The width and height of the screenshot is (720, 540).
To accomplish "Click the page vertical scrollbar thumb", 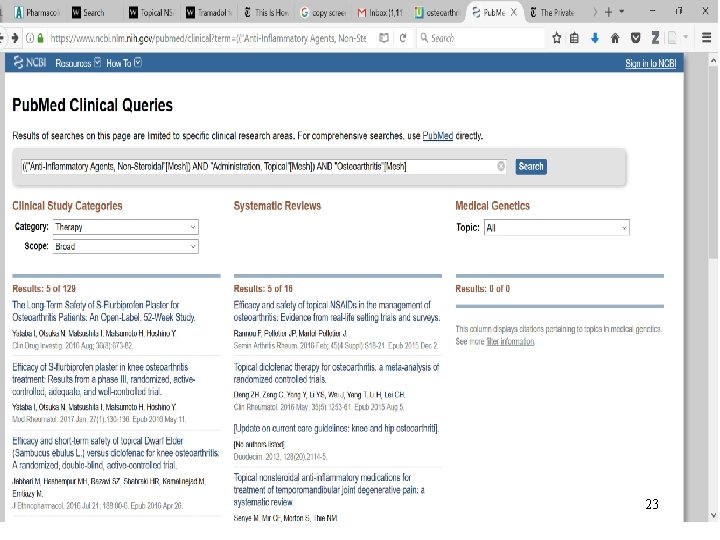I will (x=713, y=162).
